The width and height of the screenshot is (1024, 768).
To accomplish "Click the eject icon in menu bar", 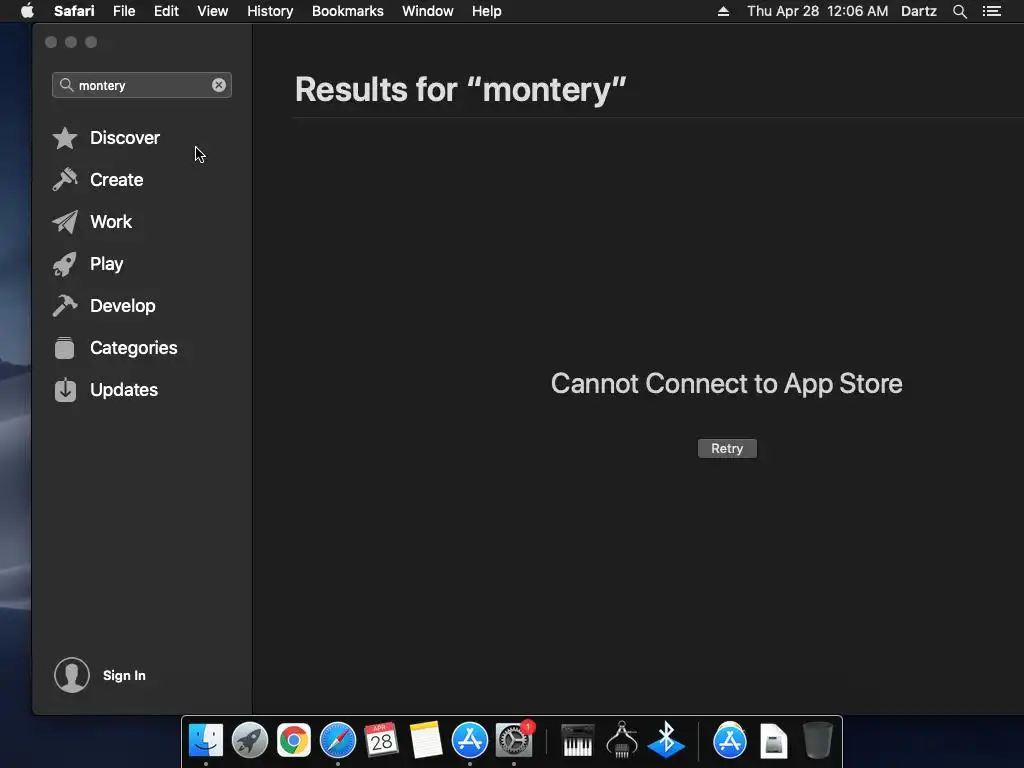I will tap(723, 11).
